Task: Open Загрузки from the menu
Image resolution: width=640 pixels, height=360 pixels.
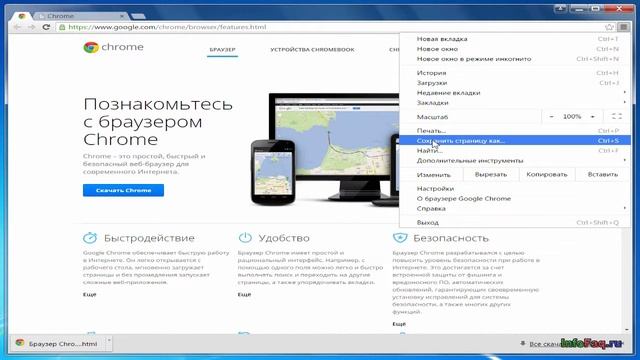Action: click(x=516, y=83)
